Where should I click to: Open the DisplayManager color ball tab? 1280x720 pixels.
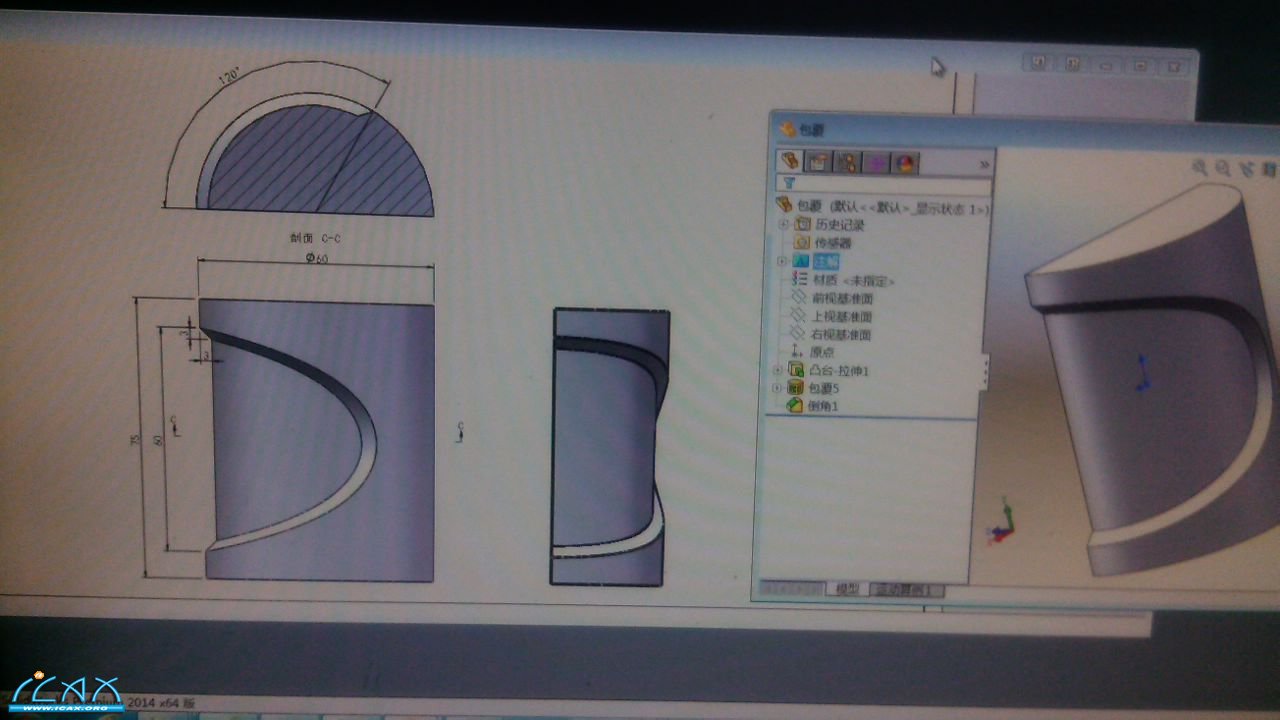903,163
